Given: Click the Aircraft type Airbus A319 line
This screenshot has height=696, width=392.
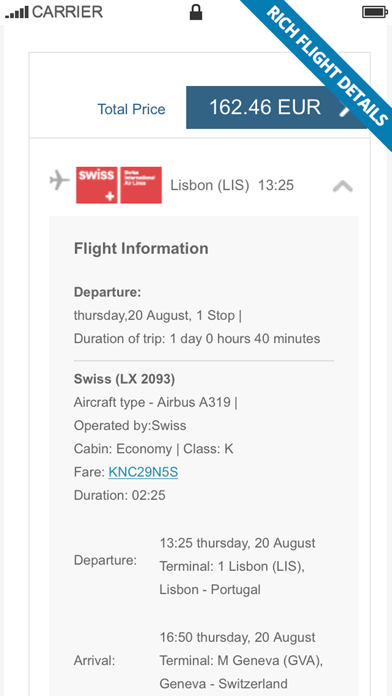Looking at the screenshot, I should (x=155, y=403).
